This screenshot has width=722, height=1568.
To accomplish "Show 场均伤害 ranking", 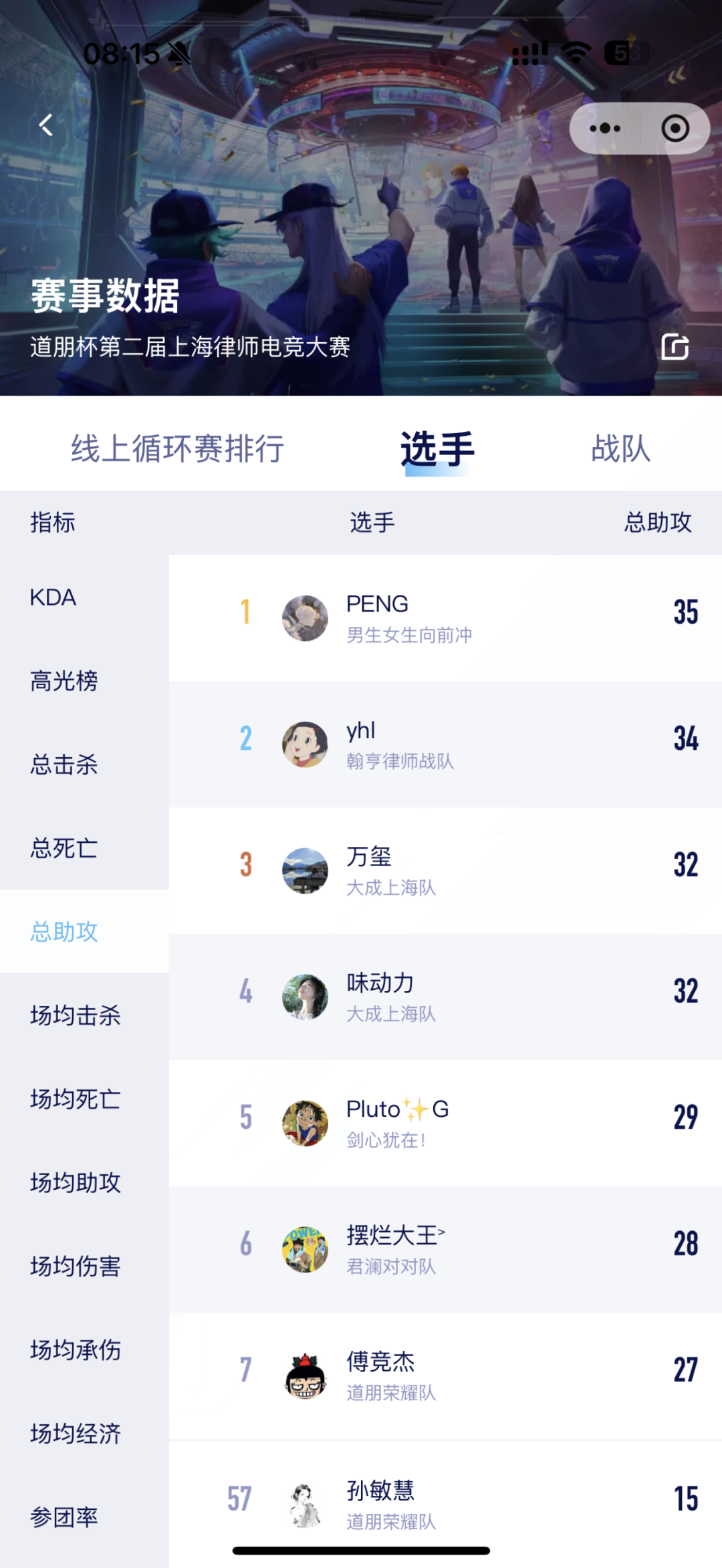I will pos(75,1267).
